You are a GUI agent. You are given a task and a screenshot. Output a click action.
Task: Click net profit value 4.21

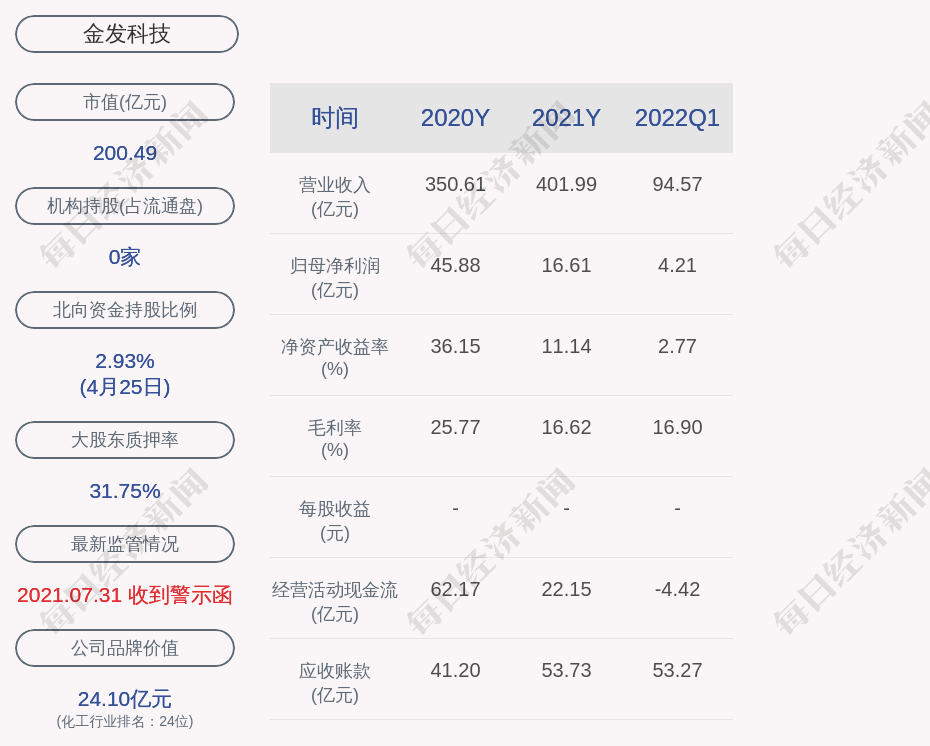(677, 265)
